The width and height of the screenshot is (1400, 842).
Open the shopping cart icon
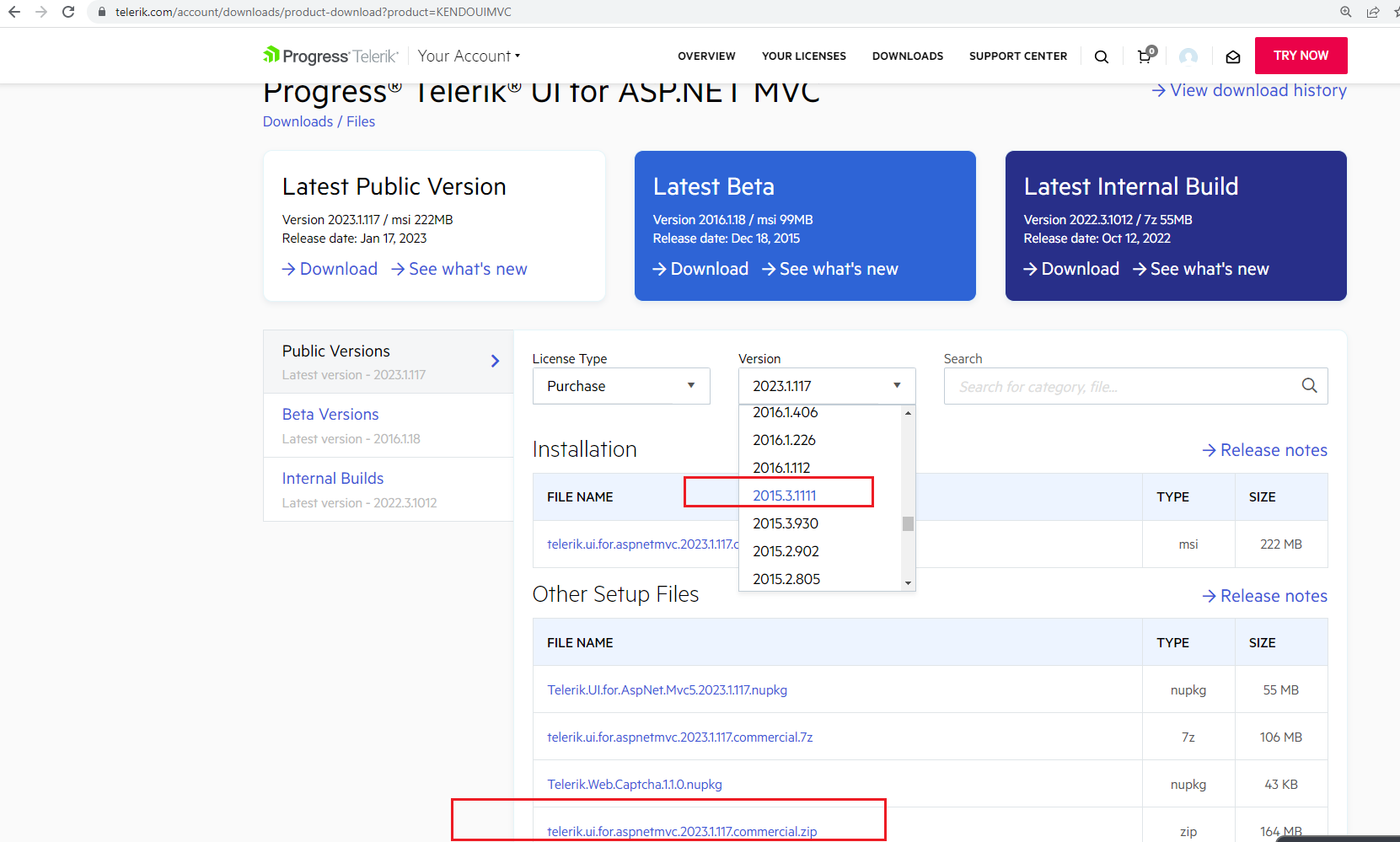click(x=1145, y=56)
